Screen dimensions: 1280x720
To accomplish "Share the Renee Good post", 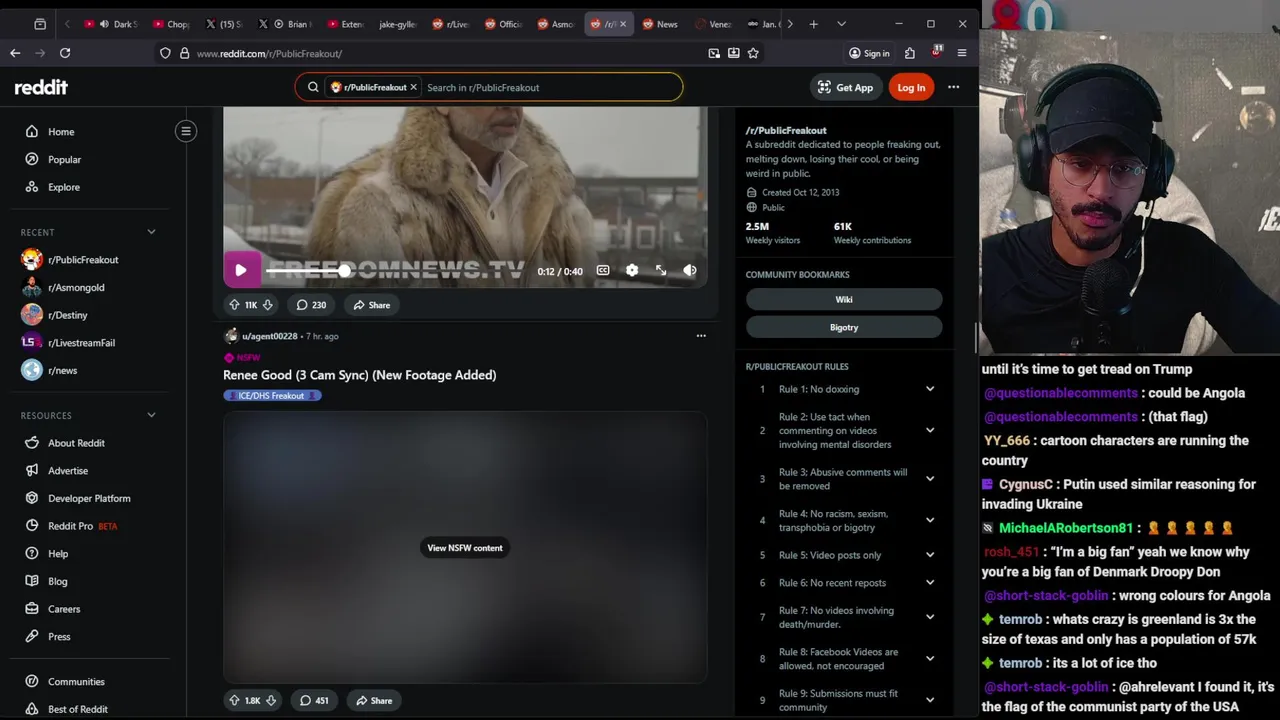I will click(374, 701).
